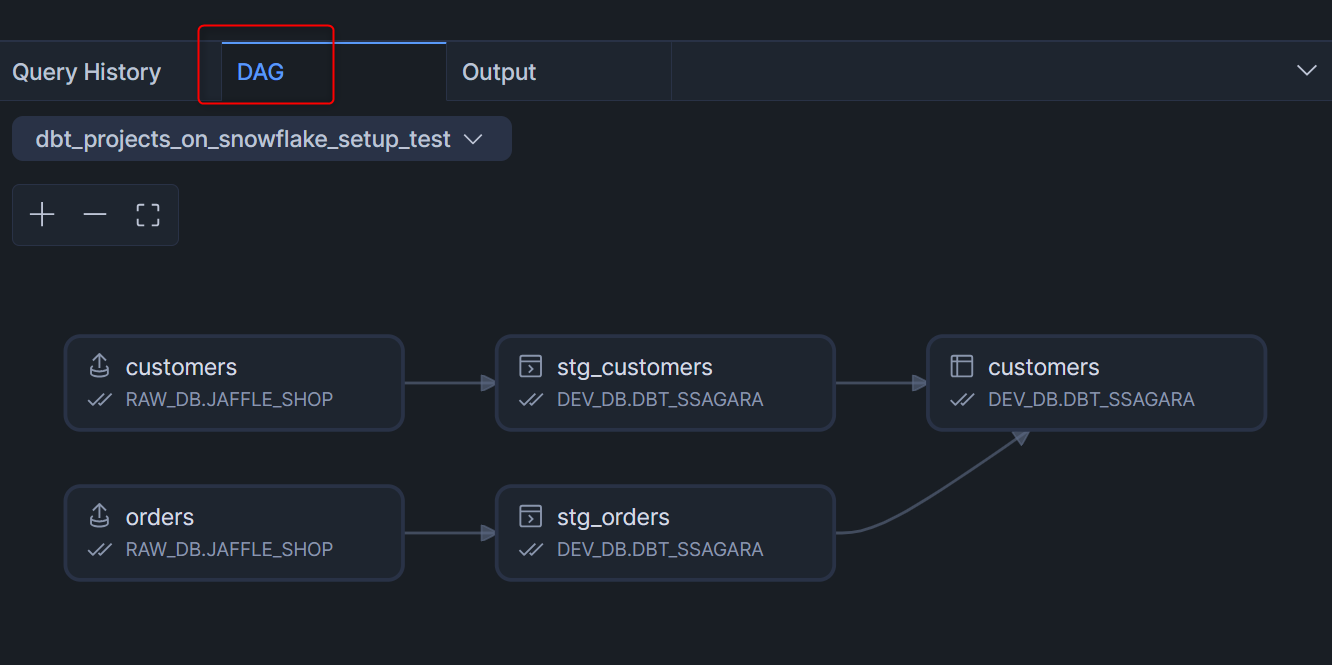Open the Output tab

coord(499,72)
